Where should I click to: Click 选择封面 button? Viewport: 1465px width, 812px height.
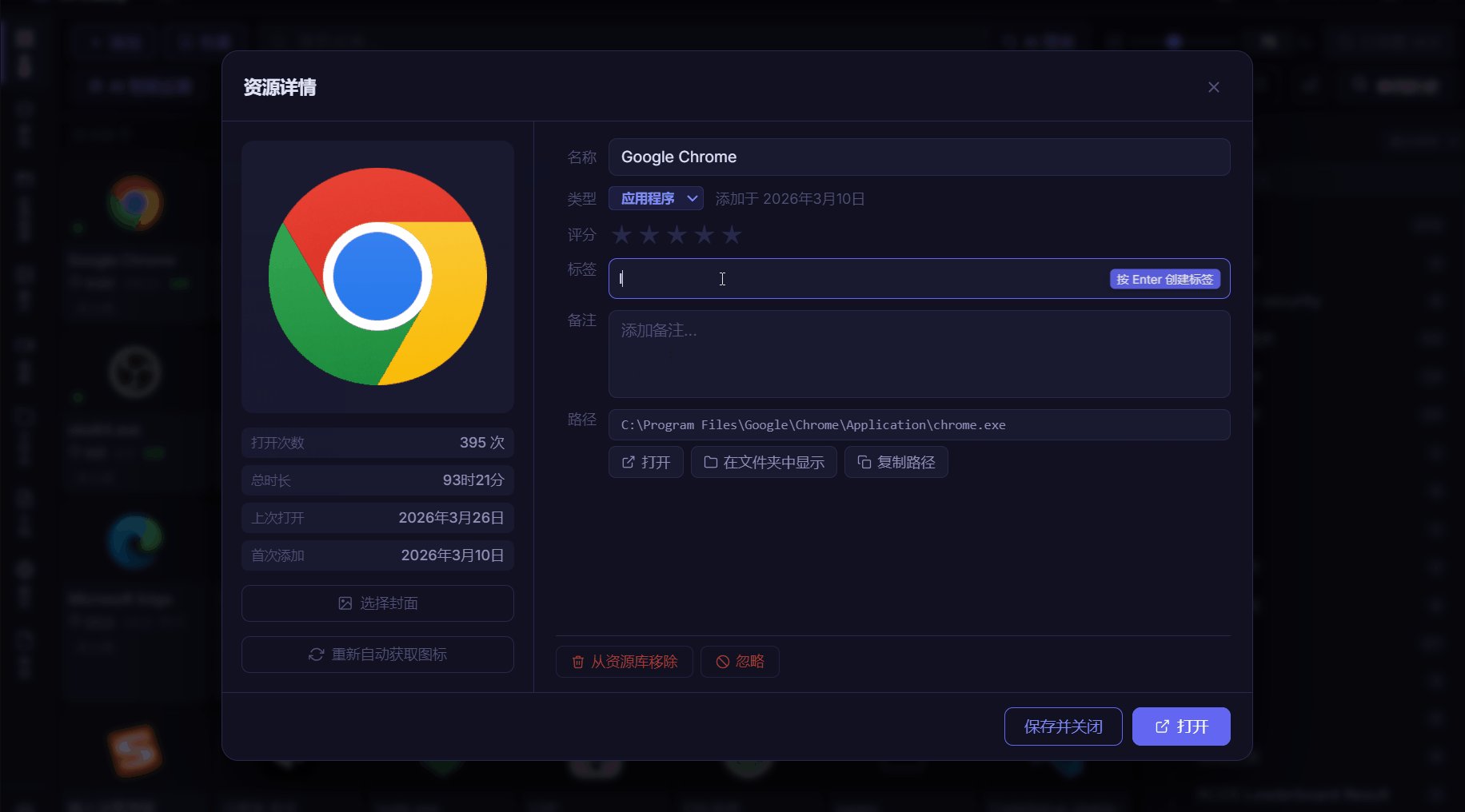click(x=377, y=603)
